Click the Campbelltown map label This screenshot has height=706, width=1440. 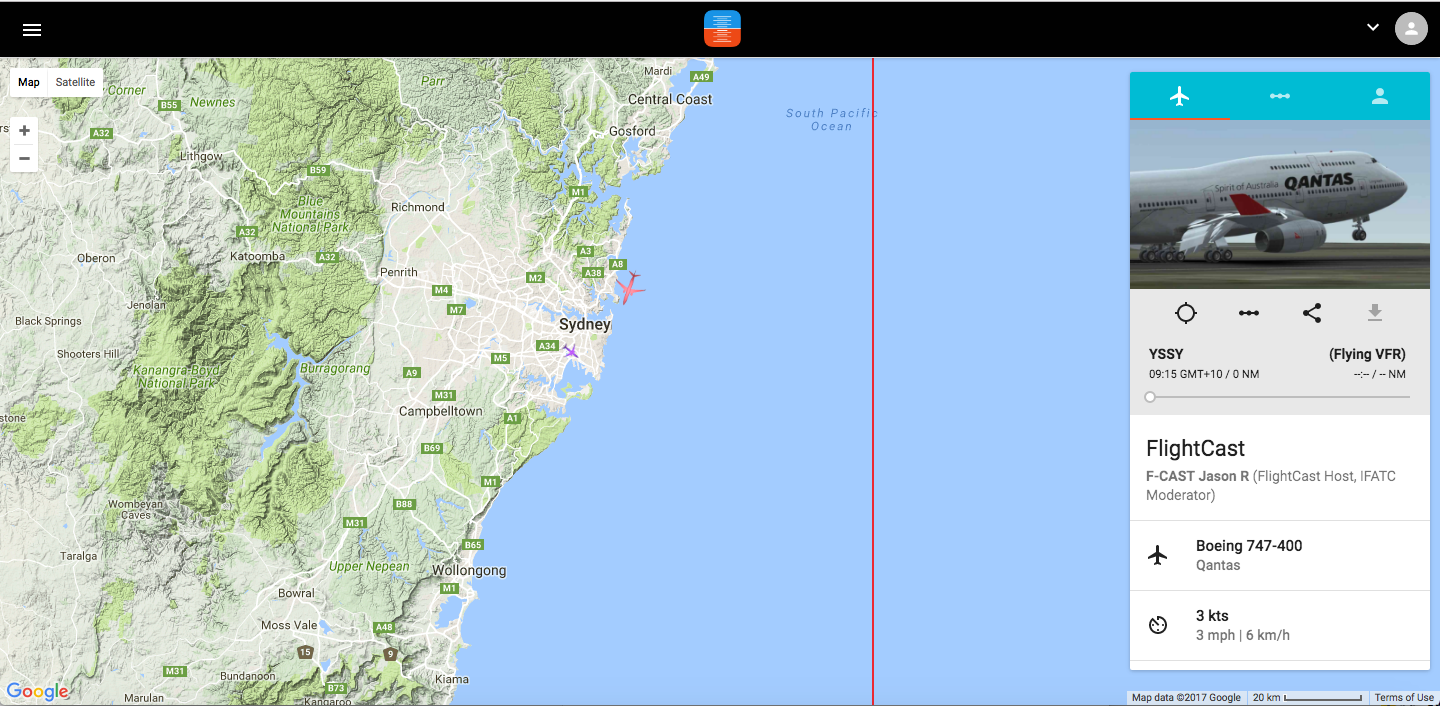point(441,411)
